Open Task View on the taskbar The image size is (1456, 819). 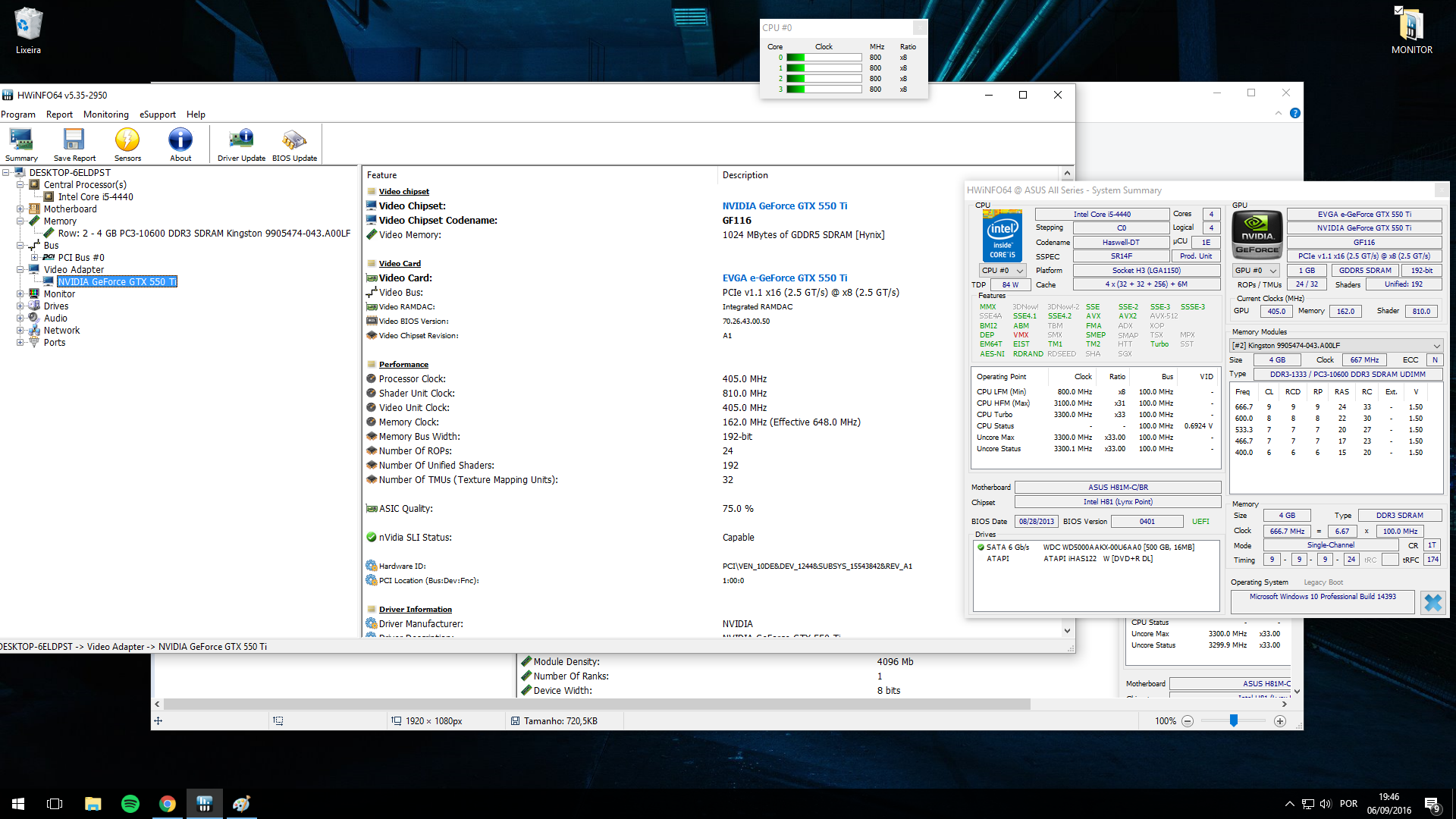pos(55,804)
